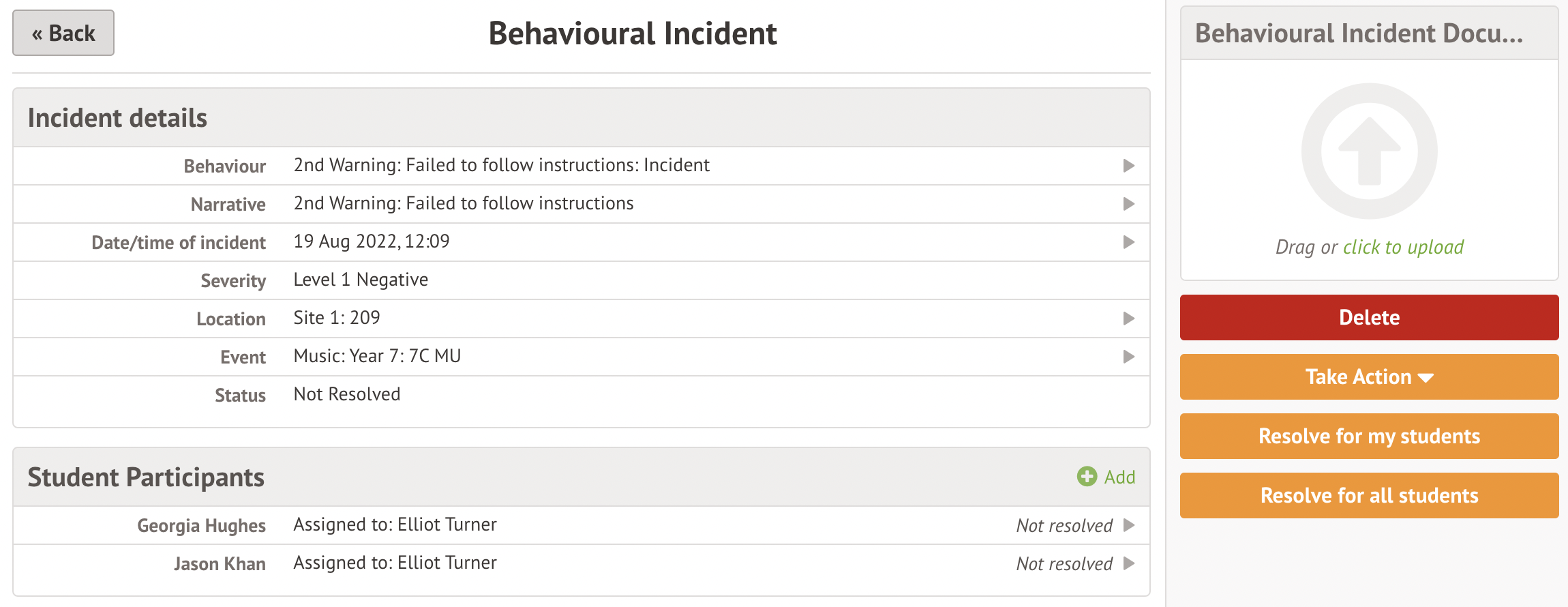Open Jason Khan participant arrow

pos(1129,563)
